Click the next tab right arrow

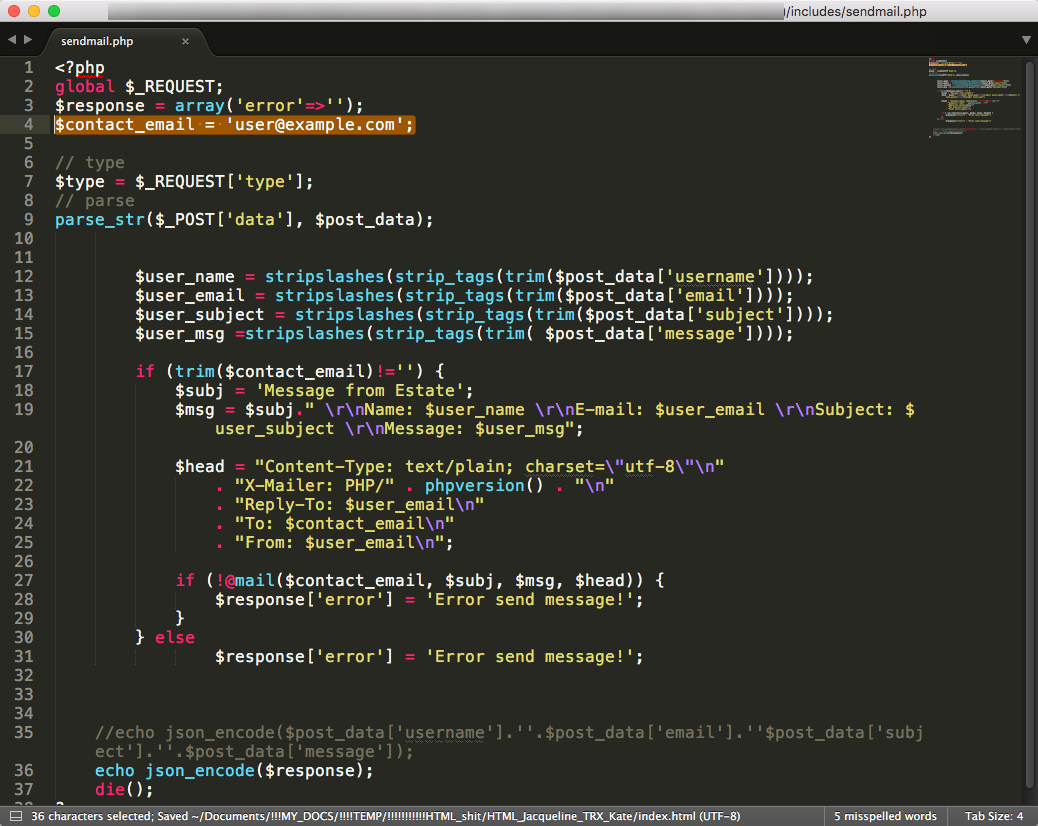(x=26, y=40)
